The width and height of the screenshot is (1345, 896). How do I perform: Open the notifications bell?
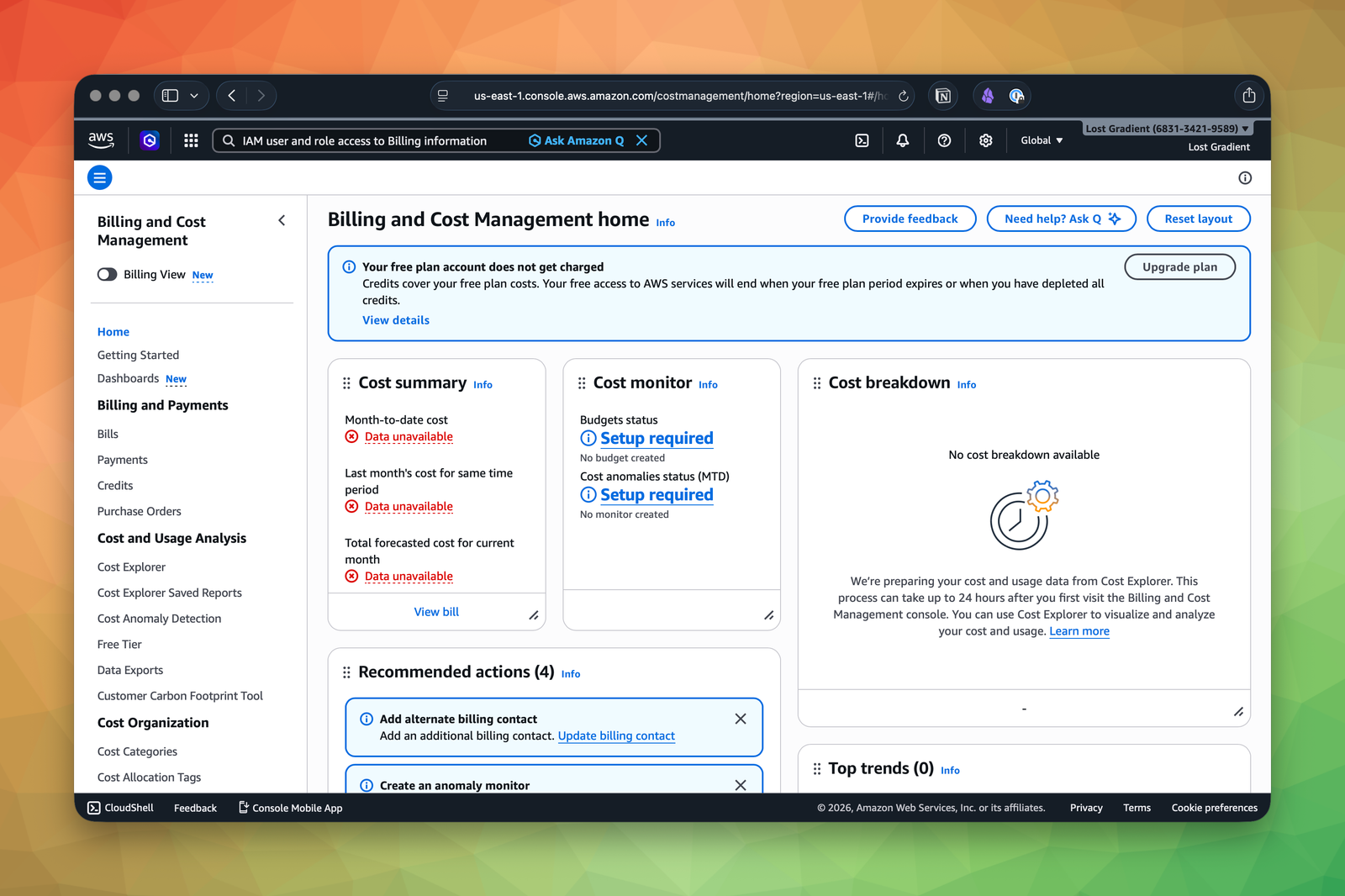[902, 140]
